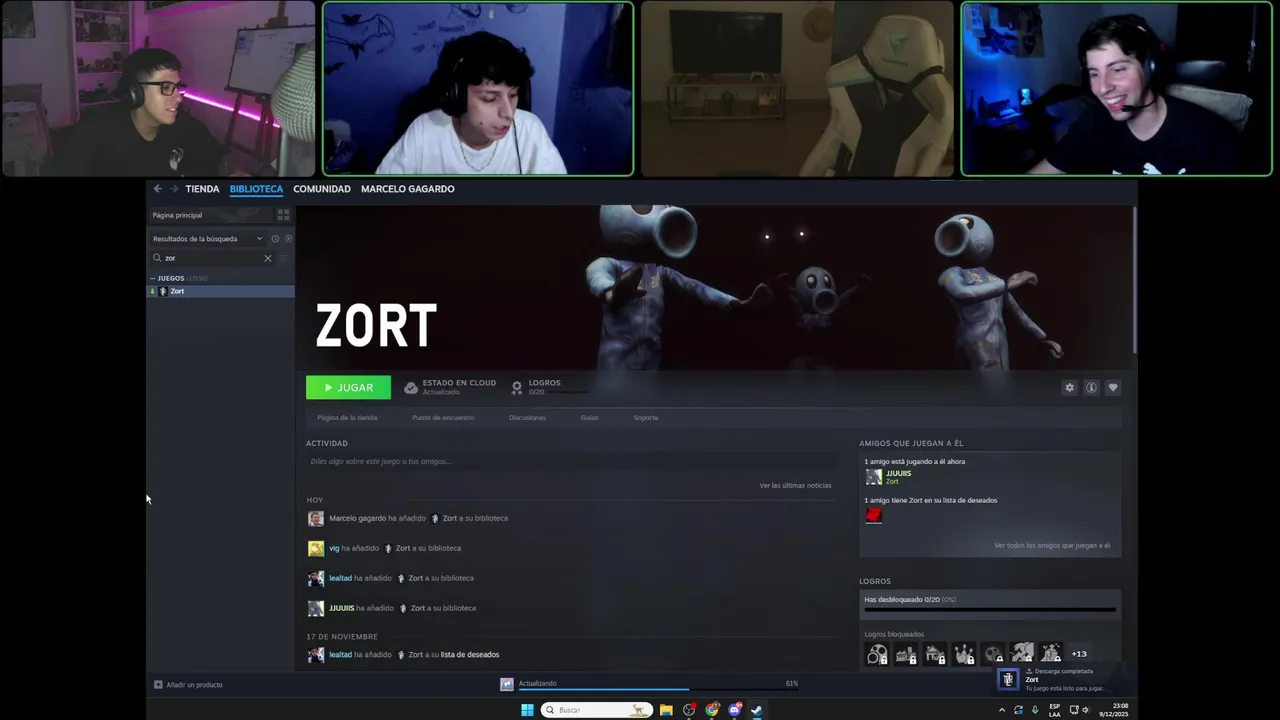
Task: Go back with the left arrow
Action: click(157, 189)
